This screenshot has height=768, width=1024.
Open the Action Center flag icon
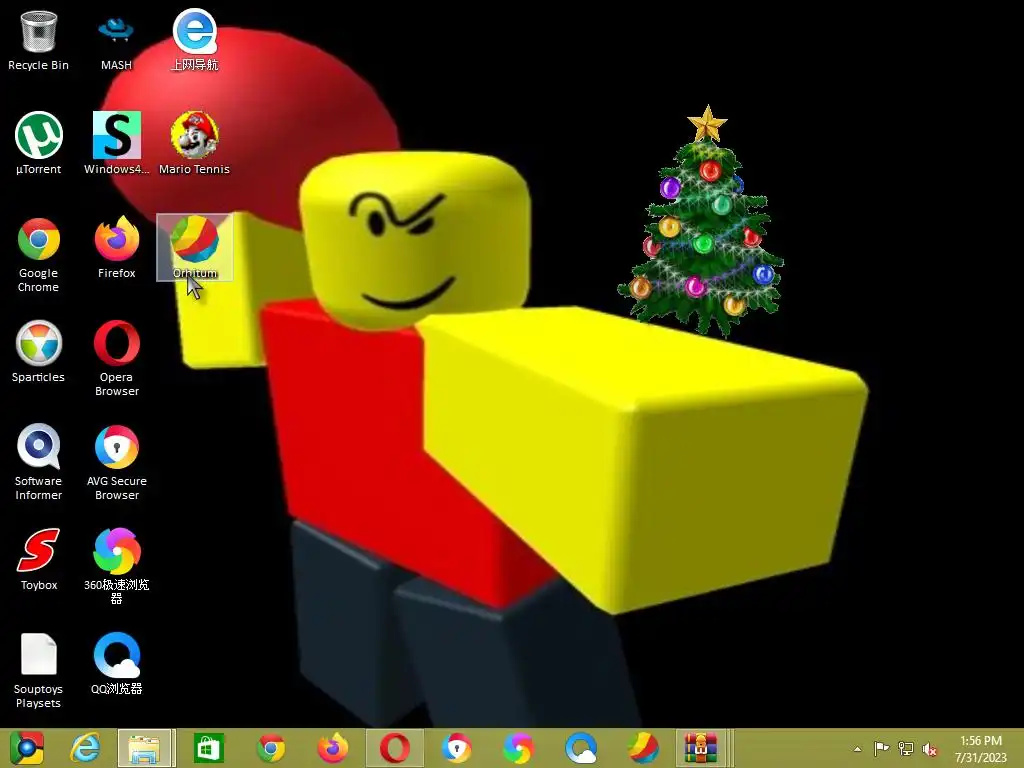881,748
